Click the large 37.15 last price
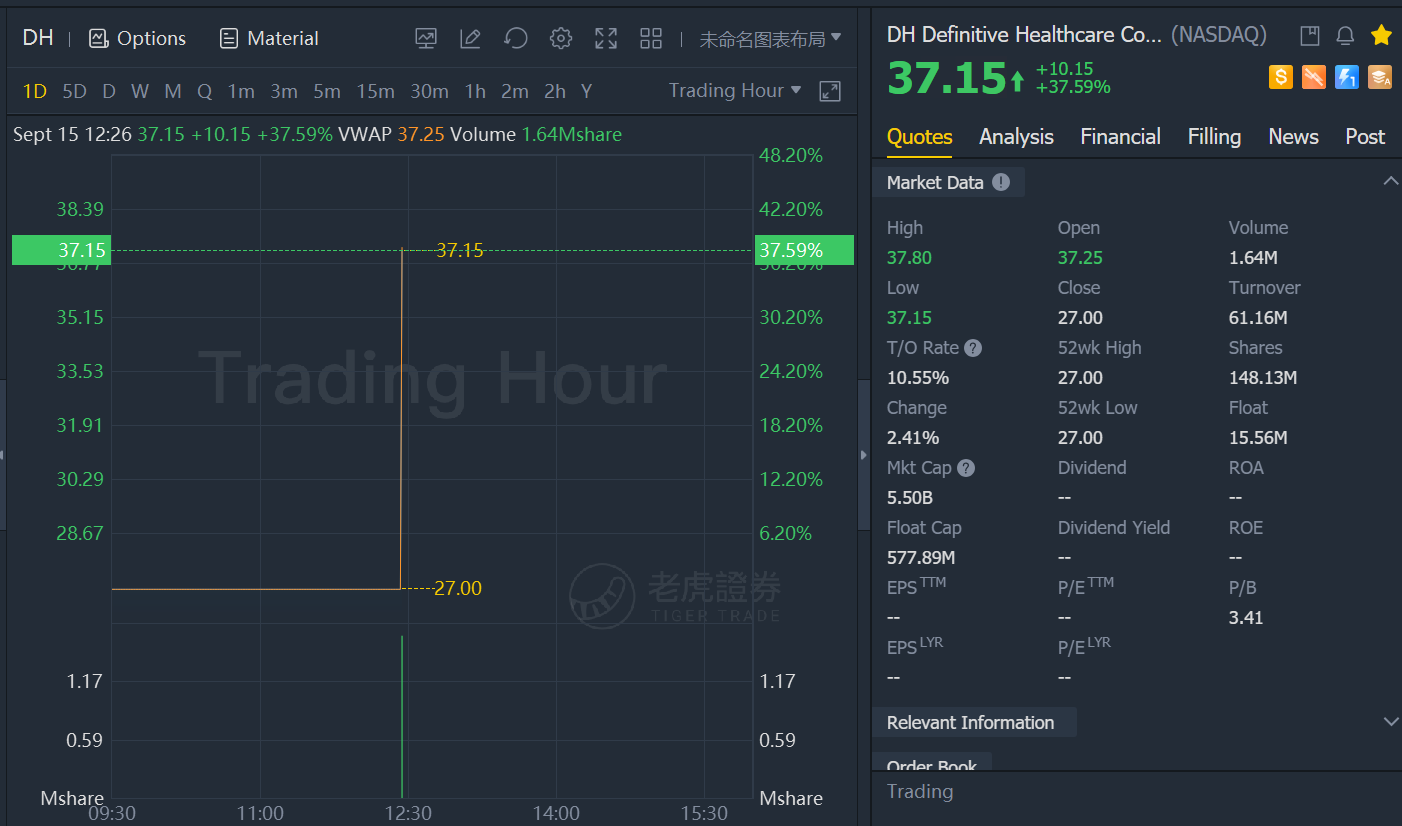This screenshot has height=826, width=1402. pos(946,78)
